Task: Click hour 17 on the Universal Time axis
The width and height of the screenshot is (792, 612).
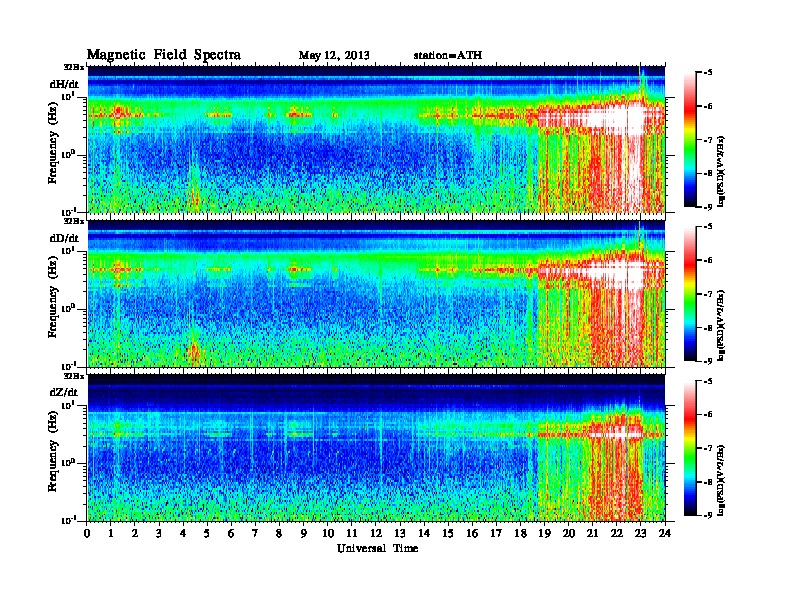Action: 497,533
